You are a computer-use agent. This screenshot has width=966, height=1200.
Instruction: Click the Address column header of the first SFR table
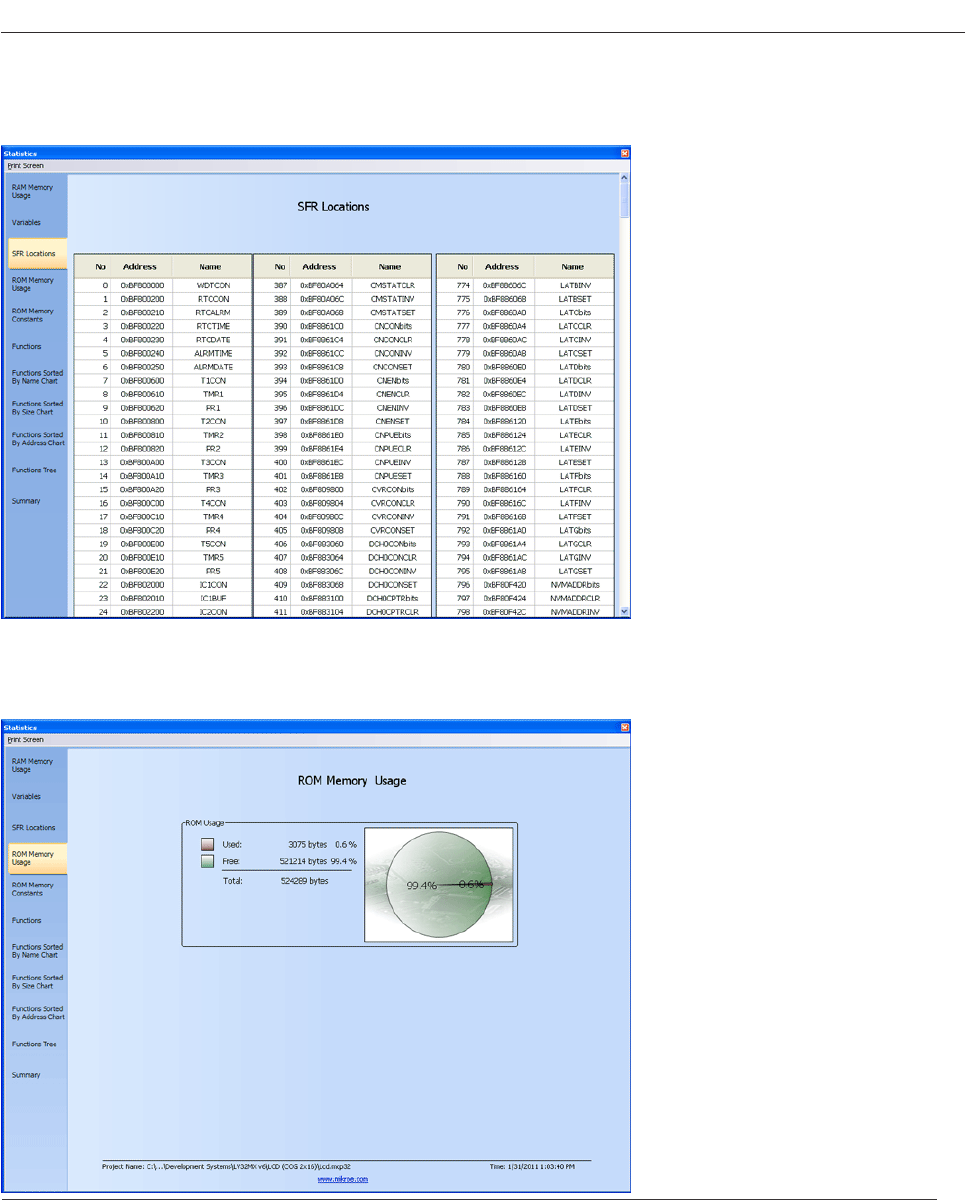pyautogui.click(x=139, y=267)
